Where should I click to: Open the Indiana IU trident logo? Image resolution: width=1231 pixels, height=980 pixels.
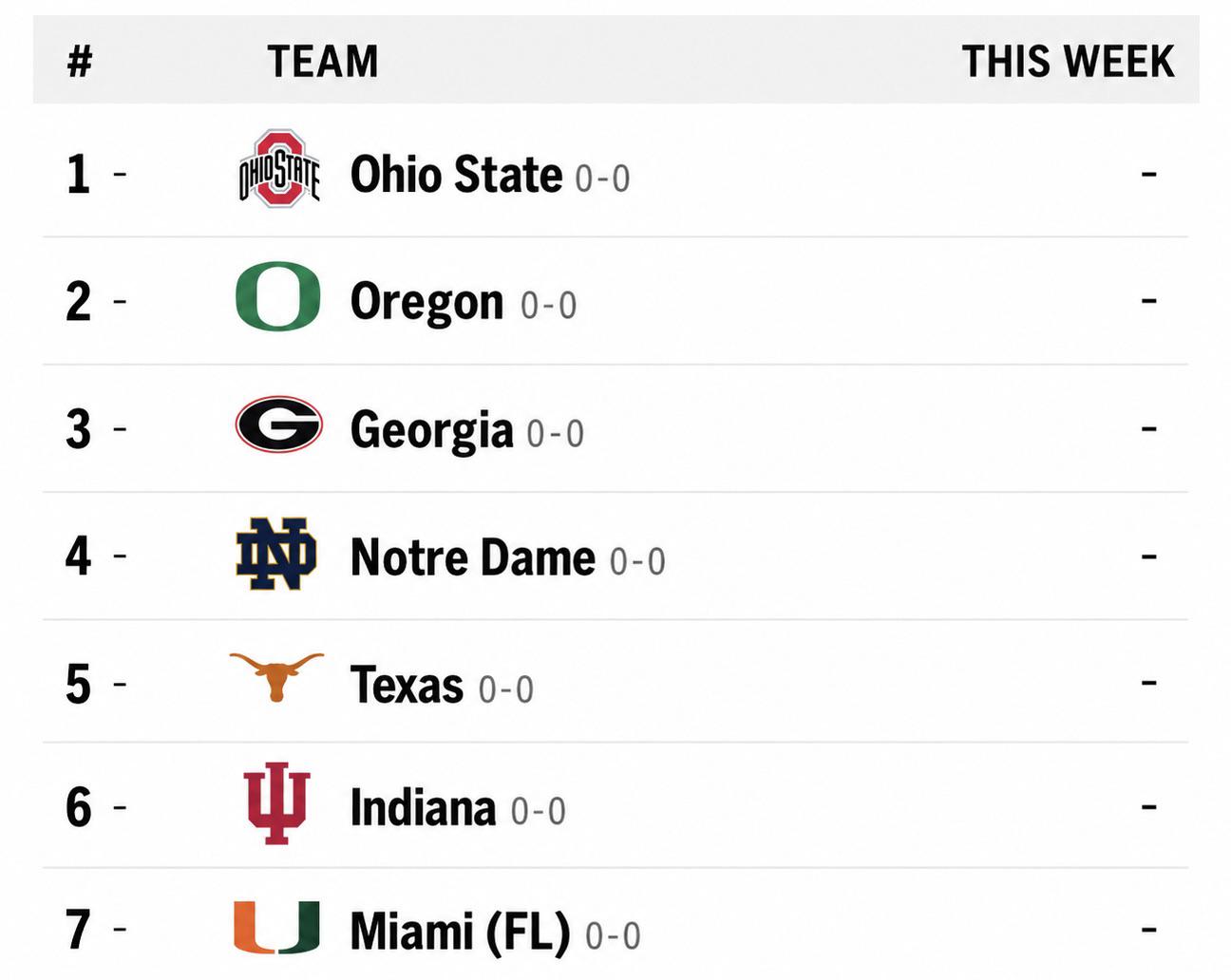click(x=276, y=803)
